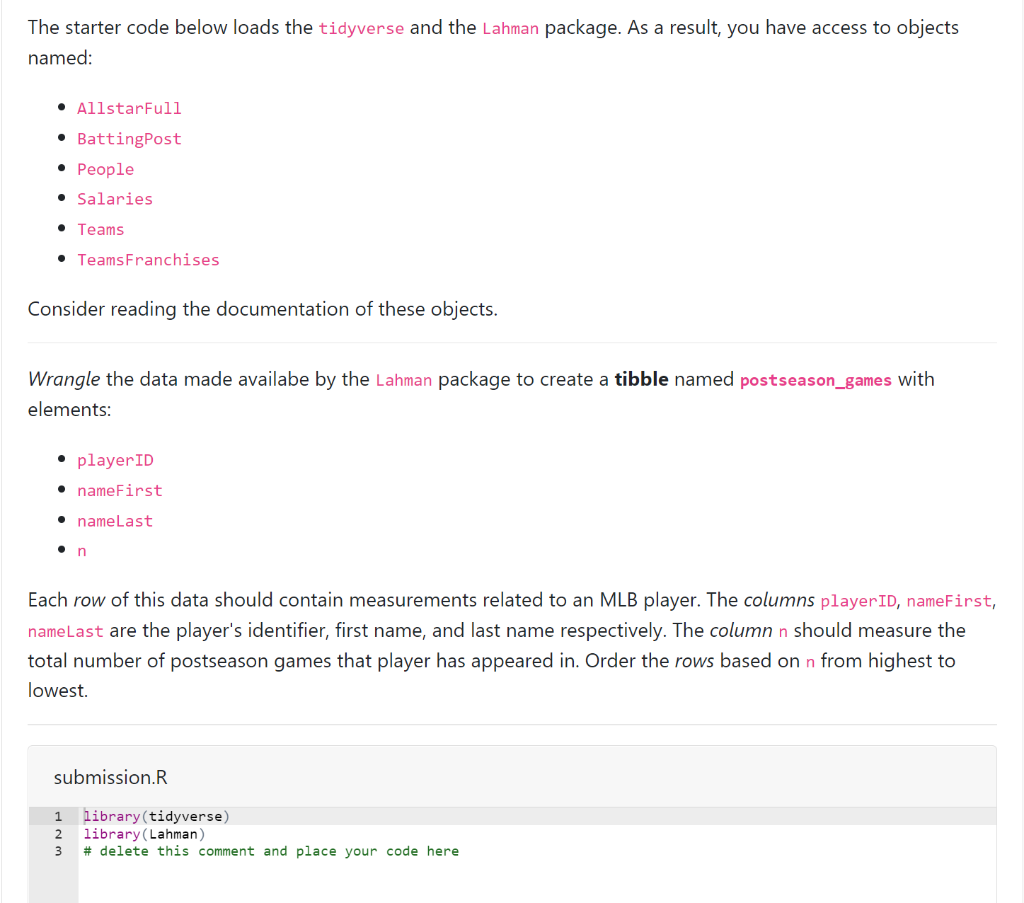The height and width of the screenshot is (903, 1024).
Task: Click line number 2 in the editor
Action: click(x=58, y=834)
